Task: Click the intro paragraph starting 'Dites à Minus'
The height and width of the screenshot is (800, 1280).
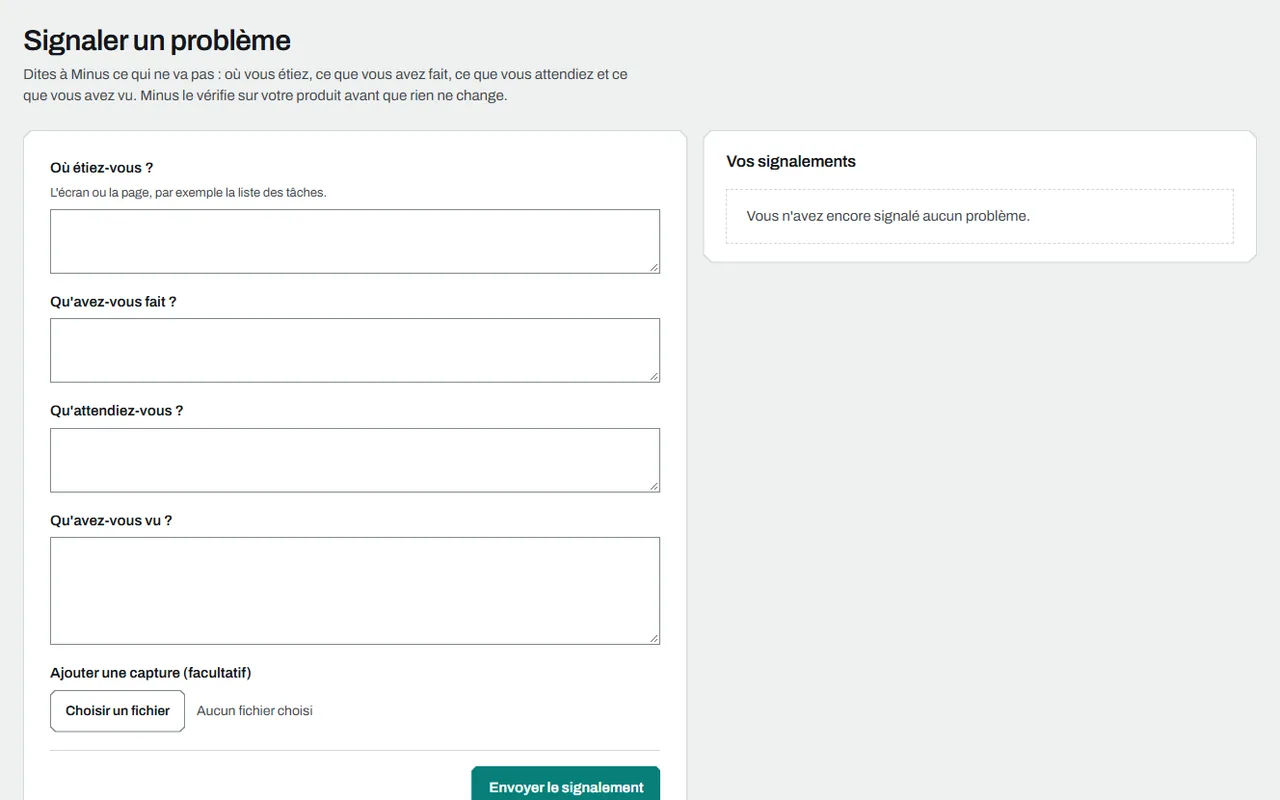Action: tap(326, 85)
